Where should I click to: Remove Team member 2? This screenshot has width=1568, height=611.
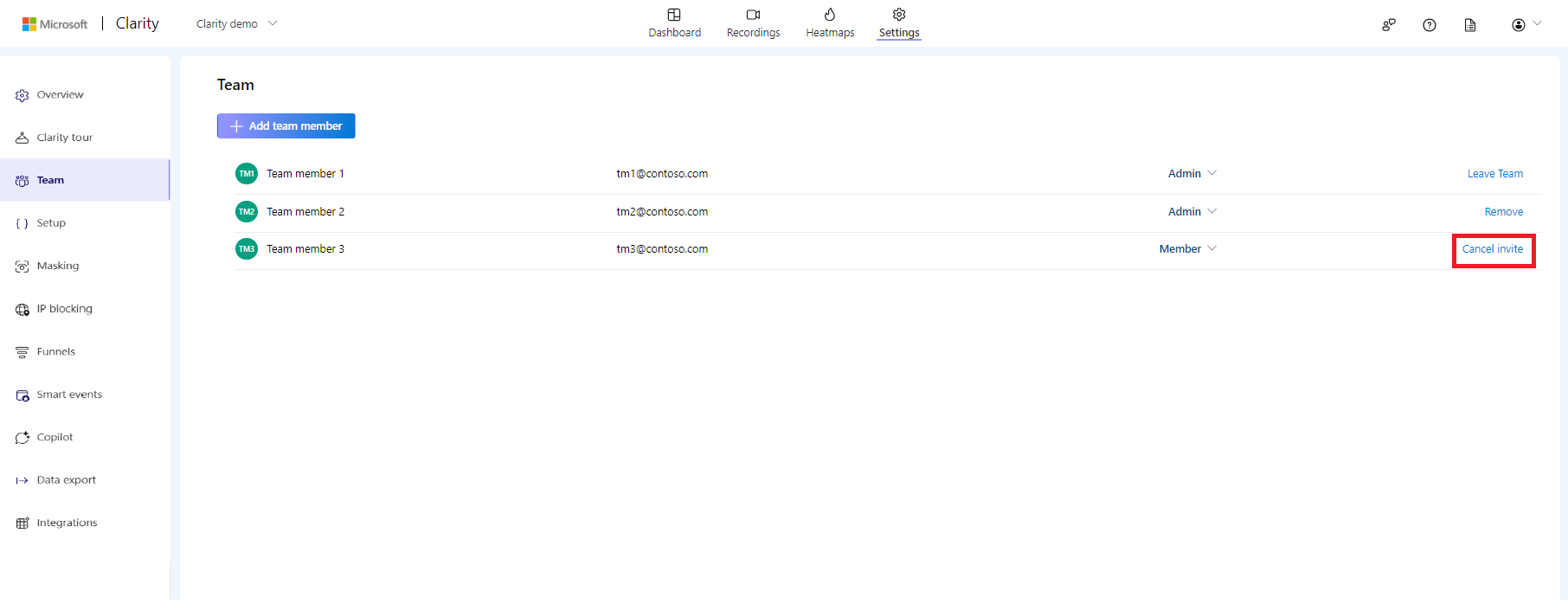click(1504, 212)
